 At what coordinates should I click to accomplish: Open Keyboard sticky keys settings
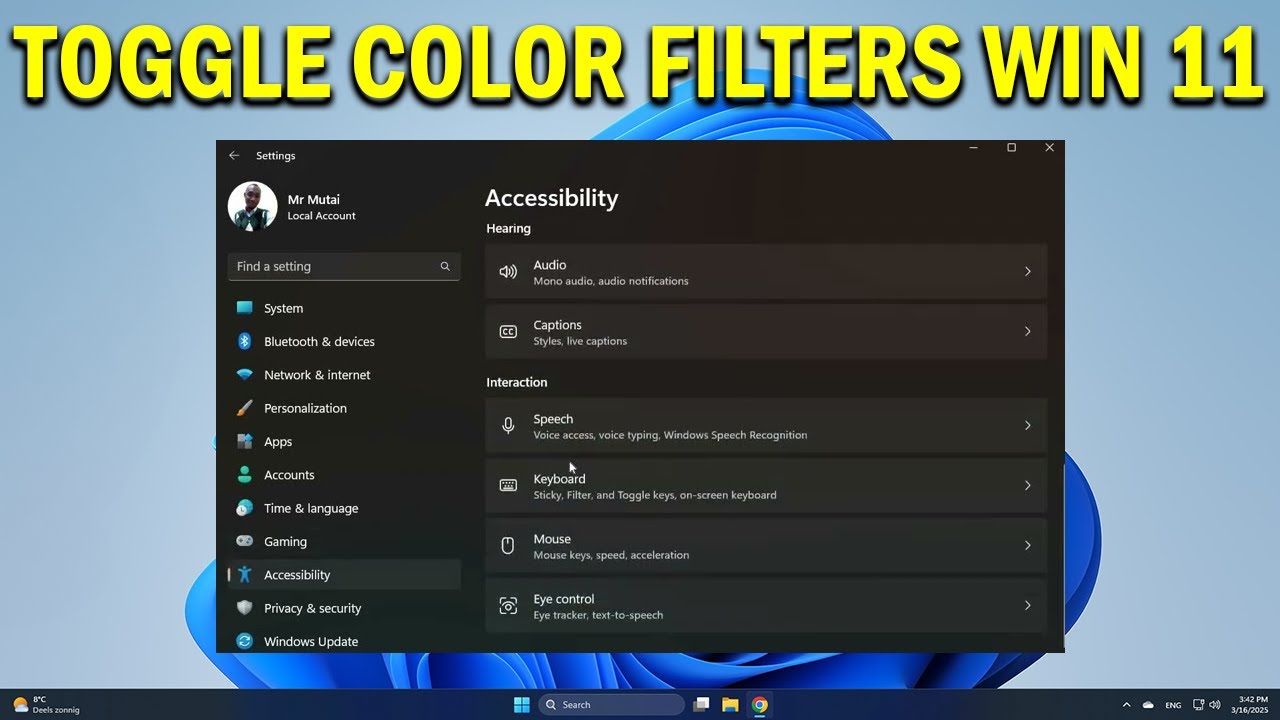pos(766,485)
